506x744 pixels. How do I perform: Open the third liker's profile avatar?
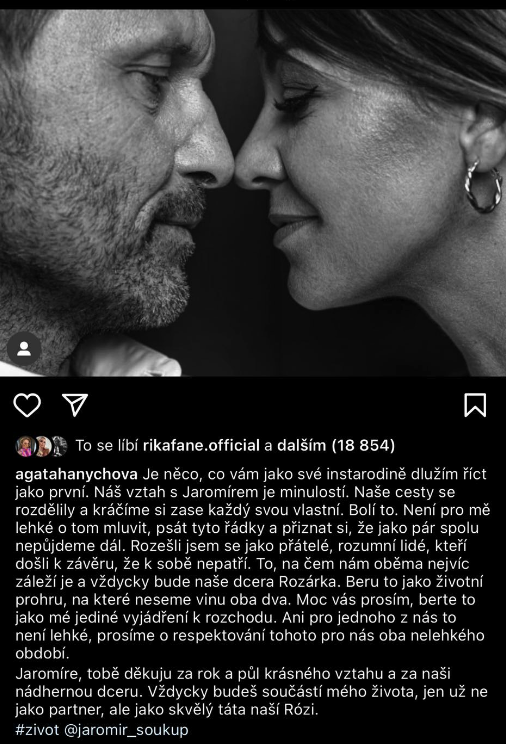coord(59,446)
